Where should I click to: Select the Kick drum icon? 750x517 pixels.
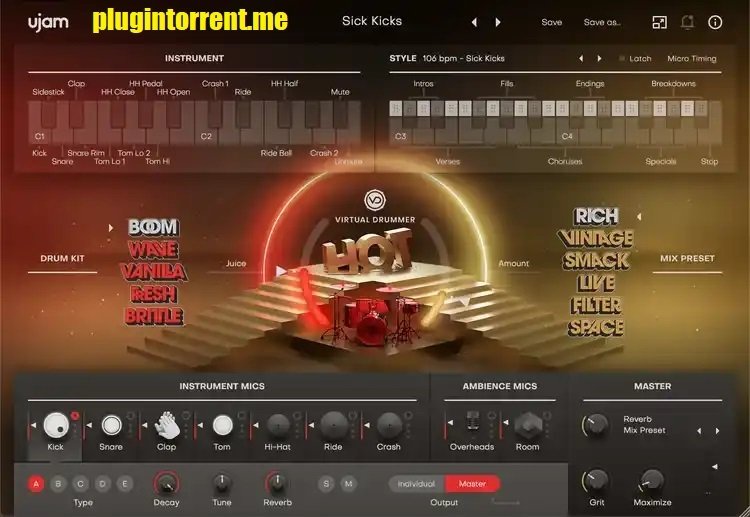click(56, 425)
